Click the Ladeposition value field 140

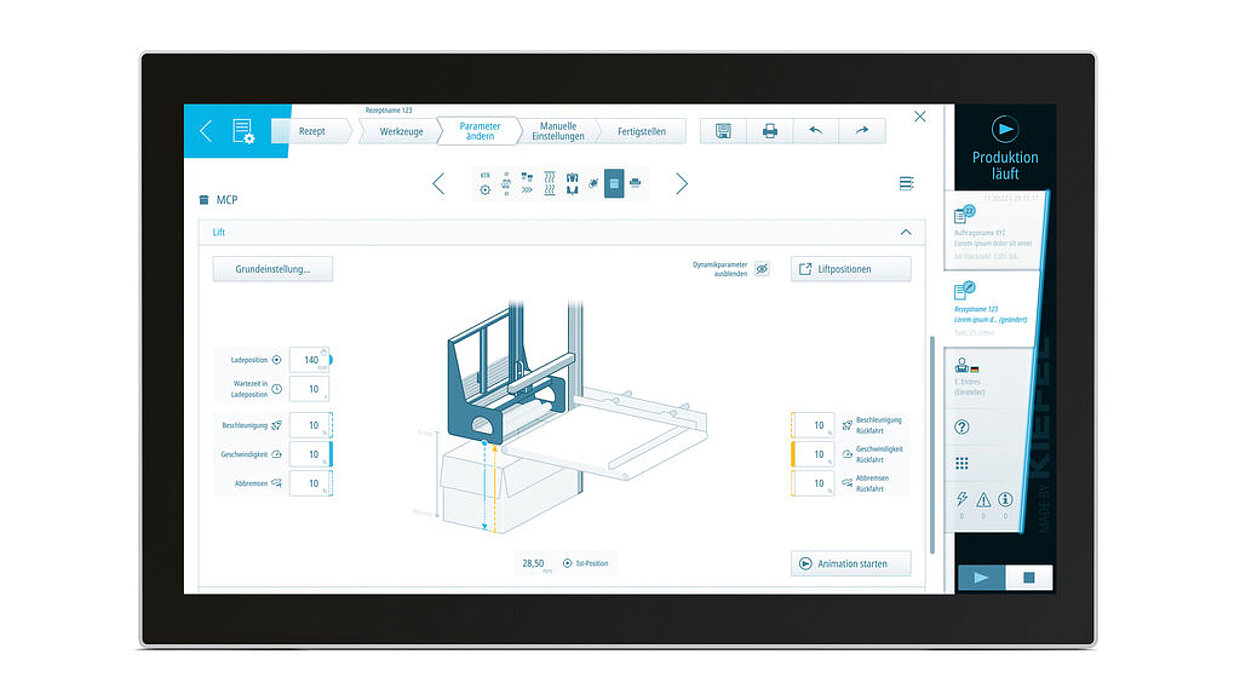[x=310, y=360]
